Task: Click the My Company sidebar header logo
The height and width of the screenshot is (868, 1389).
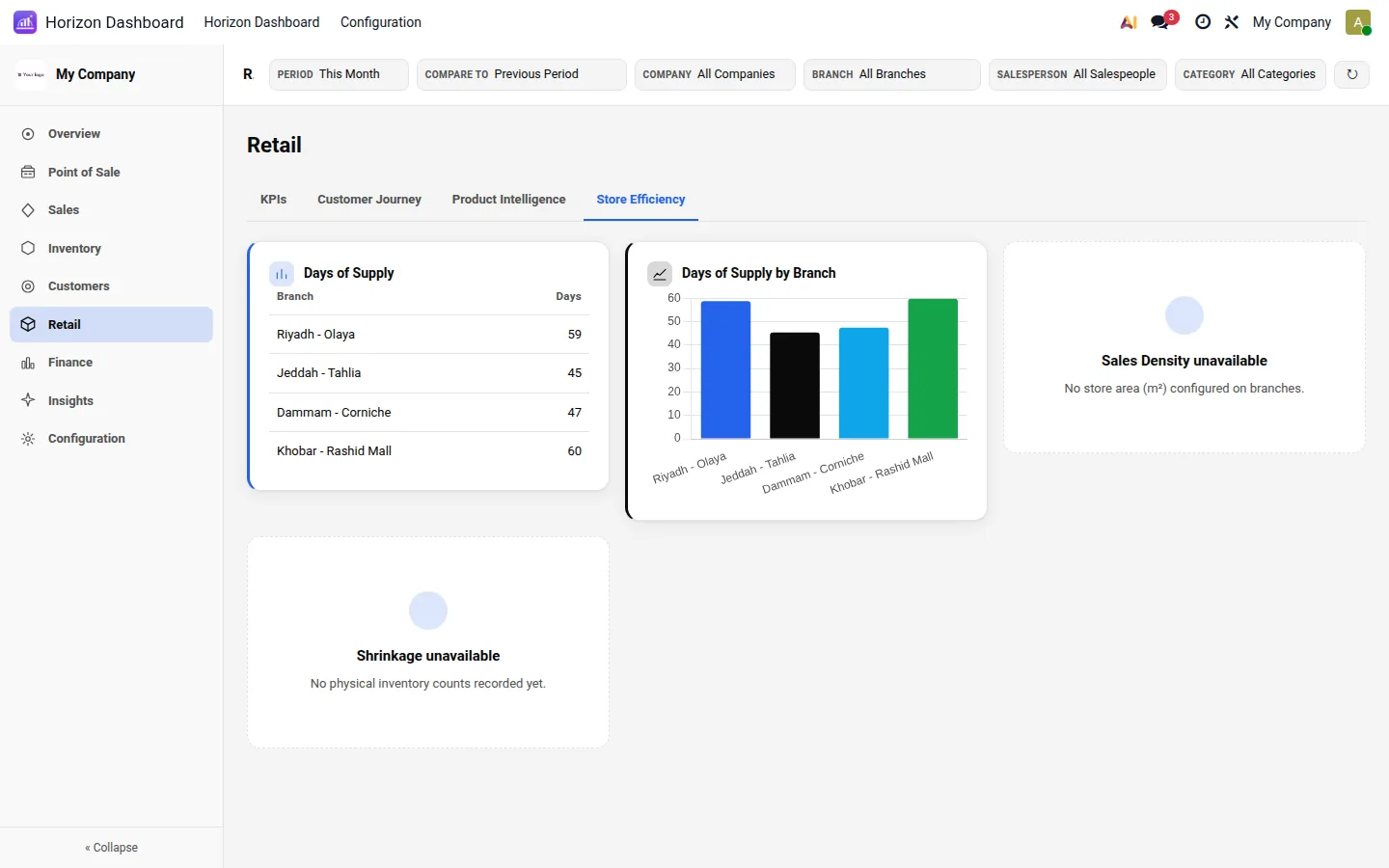Action: point(31,74)
